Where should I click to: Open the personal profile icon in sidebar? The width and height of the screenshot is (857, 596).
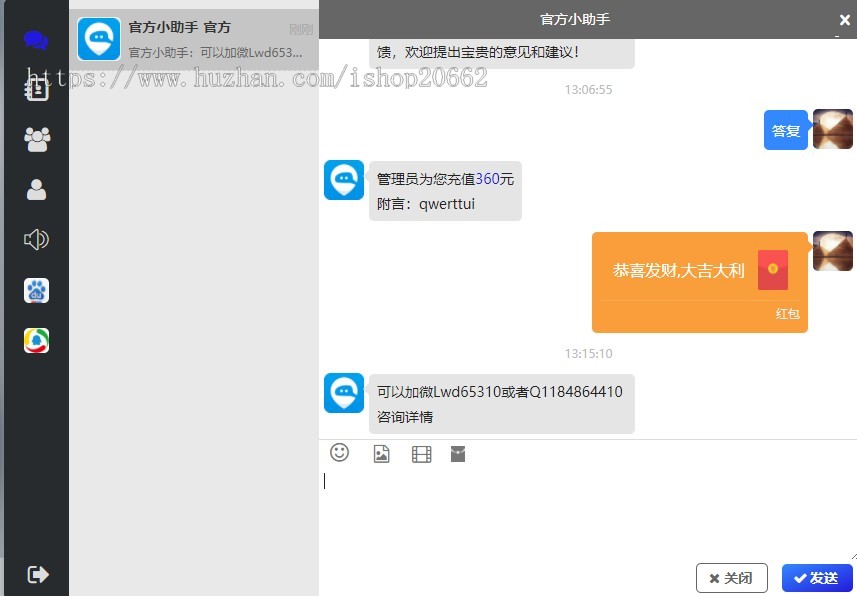(x=36, y=190)
